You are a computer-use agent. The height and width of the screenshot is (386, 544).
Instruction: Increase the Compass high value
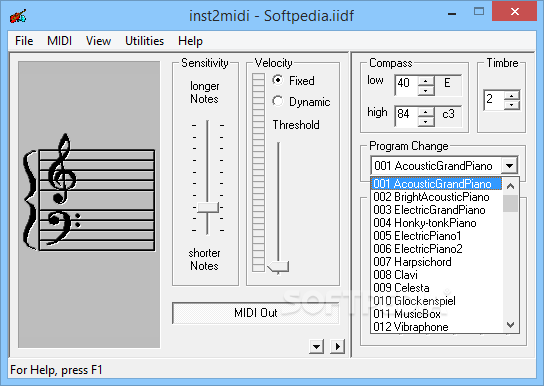(426, 112)
